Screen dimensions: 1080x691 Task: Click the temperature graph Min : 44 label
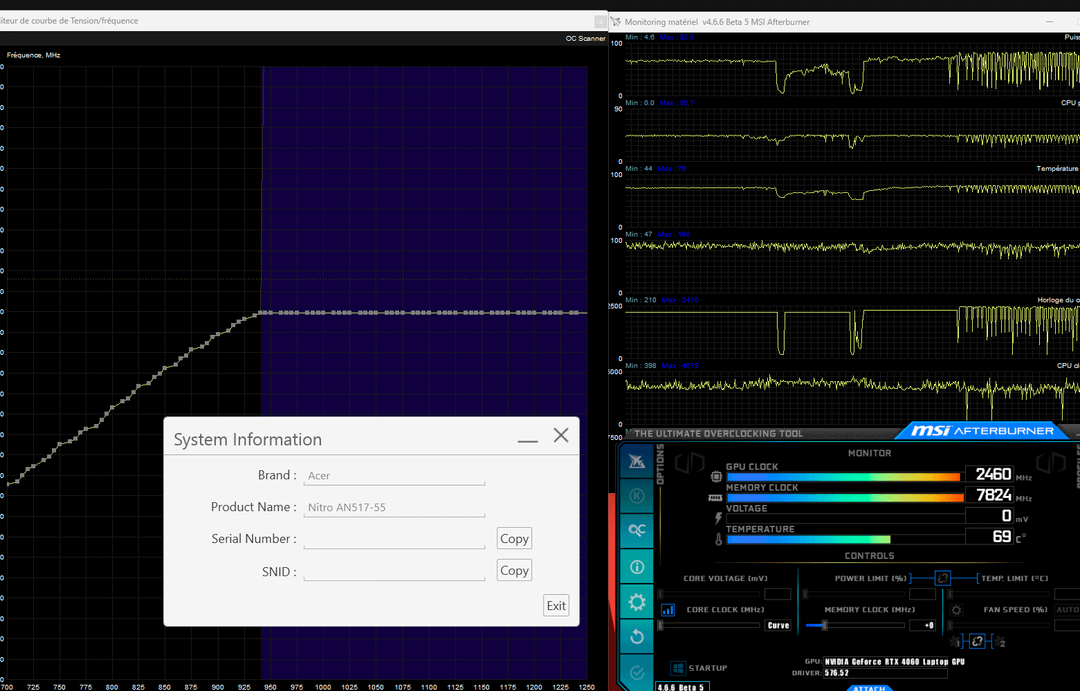click(638, 169)
